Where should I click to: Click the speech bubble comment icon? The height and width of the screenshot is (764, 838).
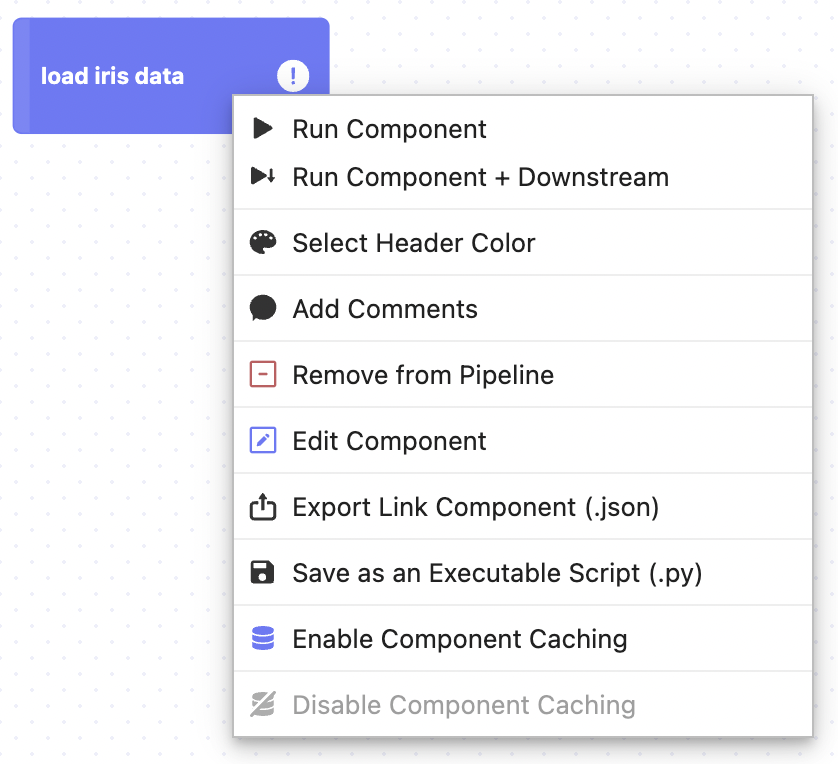point(262,309)
